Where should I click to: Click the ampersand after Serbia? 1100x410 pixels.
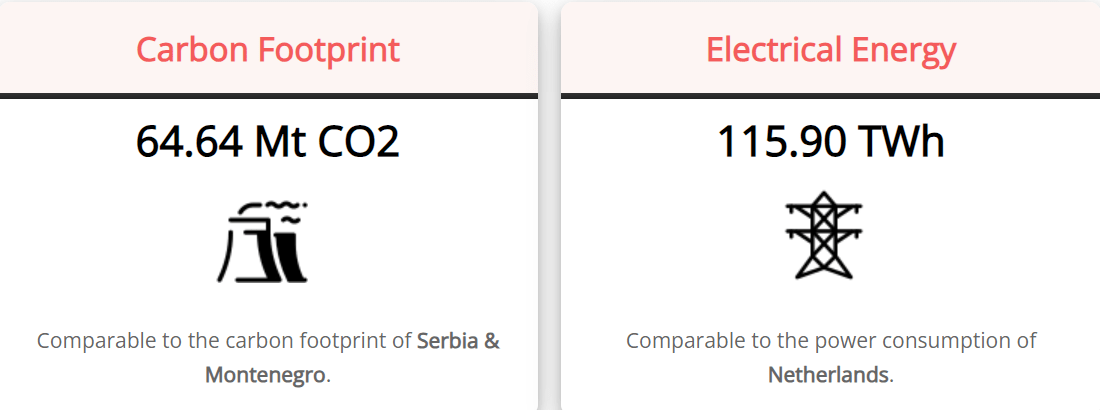pos(492,341)
